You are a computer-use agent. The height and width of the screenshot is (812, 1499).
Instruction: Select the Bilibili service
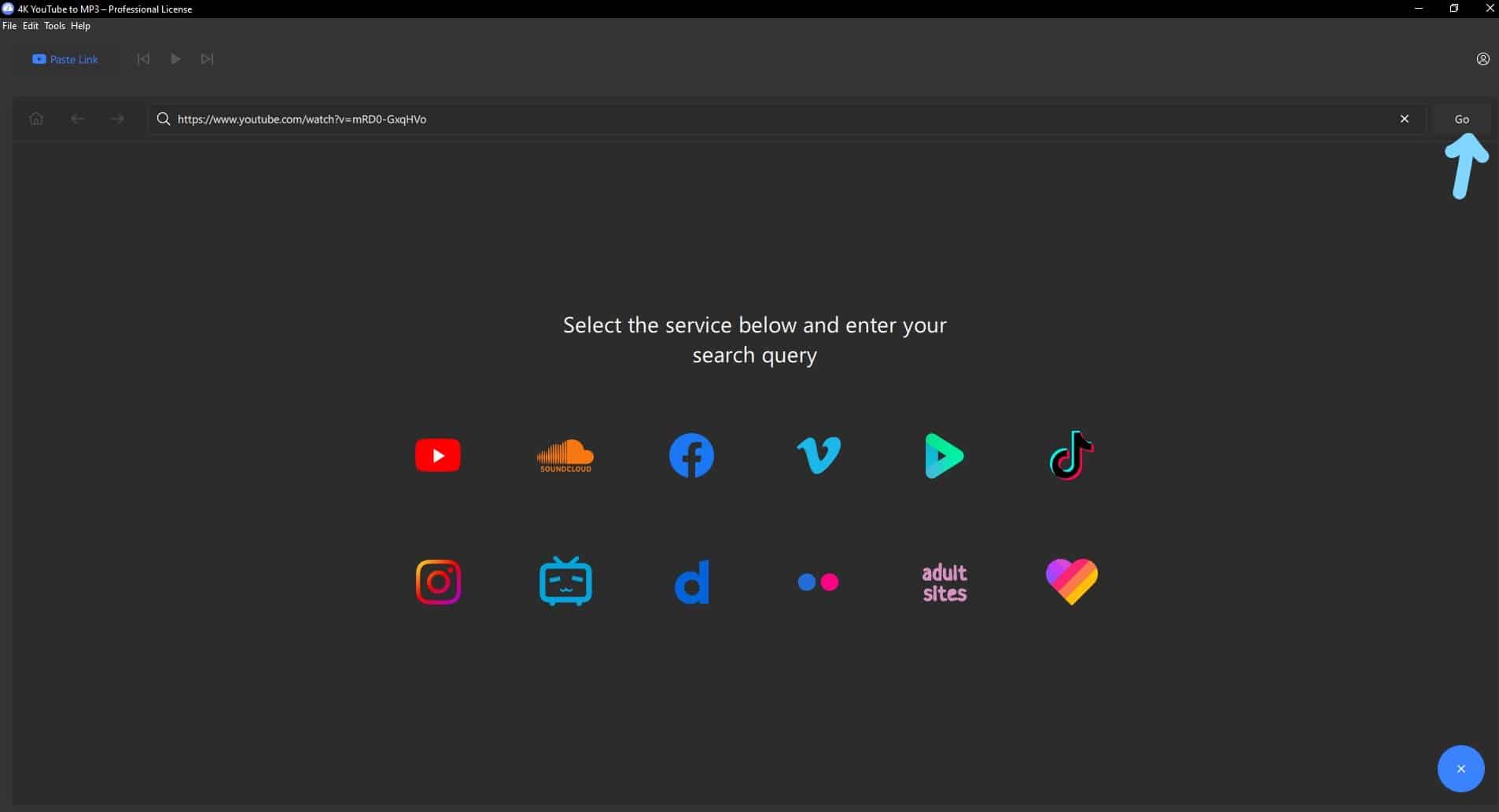coord(565,581)
